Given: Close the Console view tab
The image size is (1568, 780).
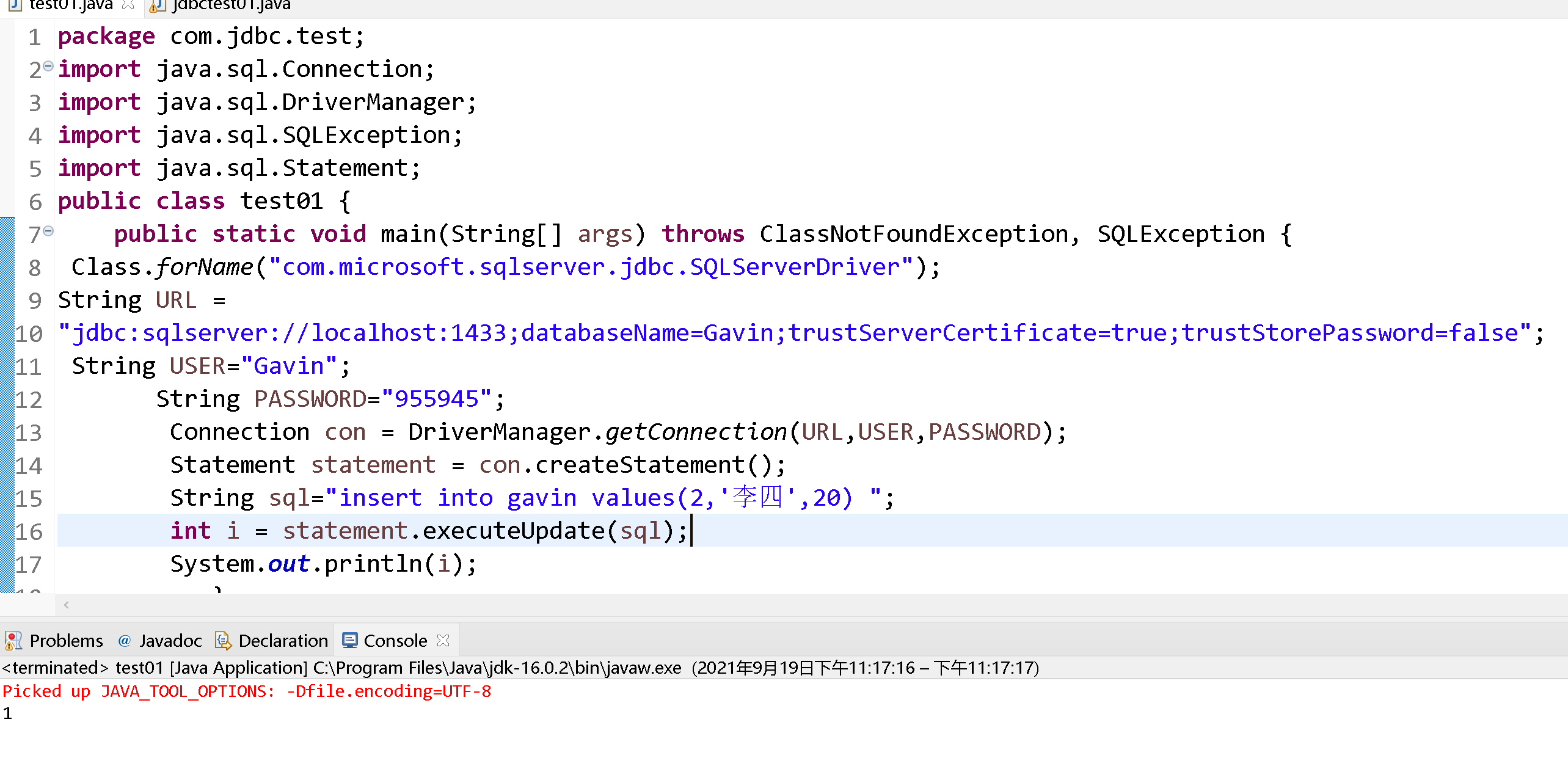Looking at the screenshot, I should tap(443, 640).
